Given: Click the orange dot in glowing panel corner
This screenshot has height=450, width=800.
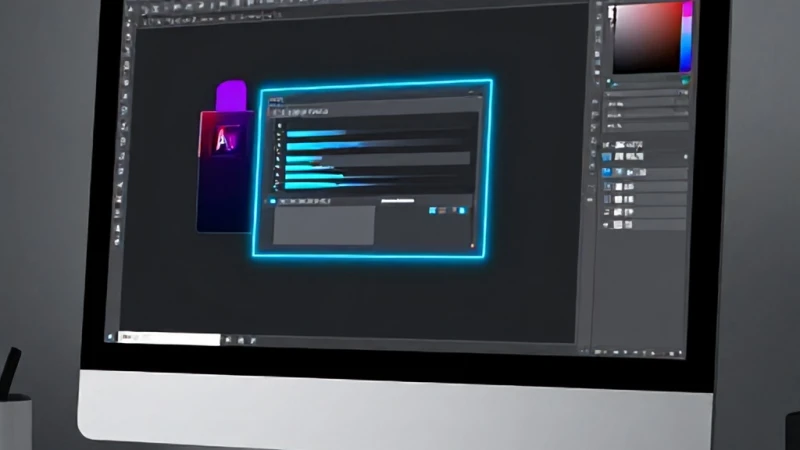Looking at the screenshot, I should point(472,246).
